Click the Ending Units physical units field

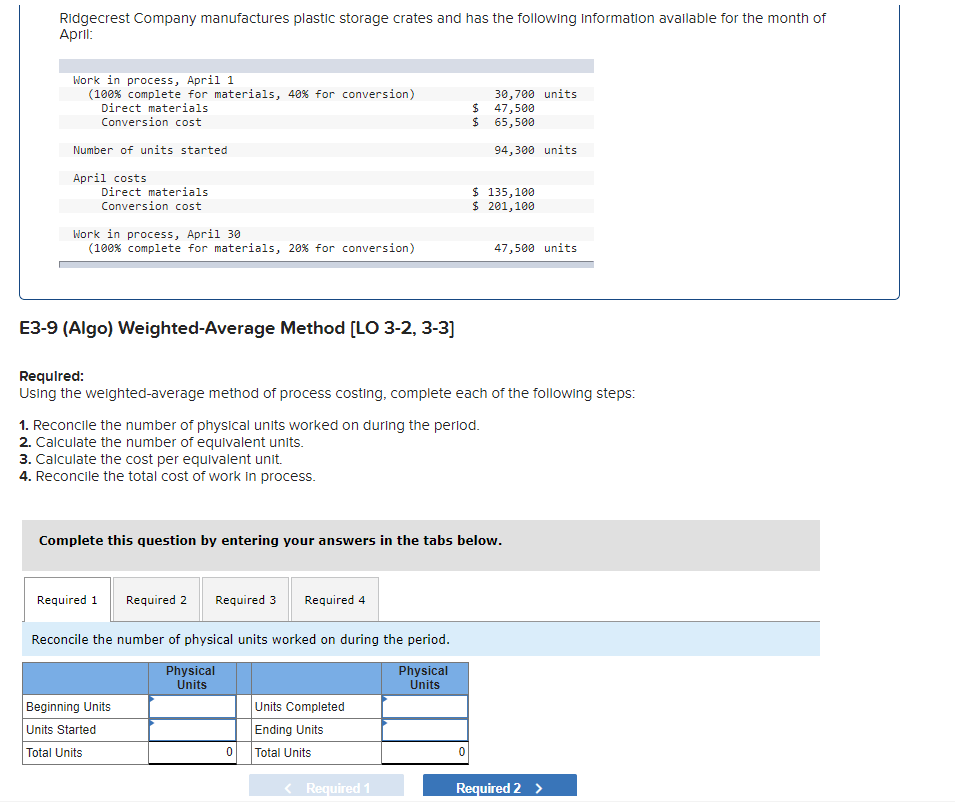tap(425, 730)
